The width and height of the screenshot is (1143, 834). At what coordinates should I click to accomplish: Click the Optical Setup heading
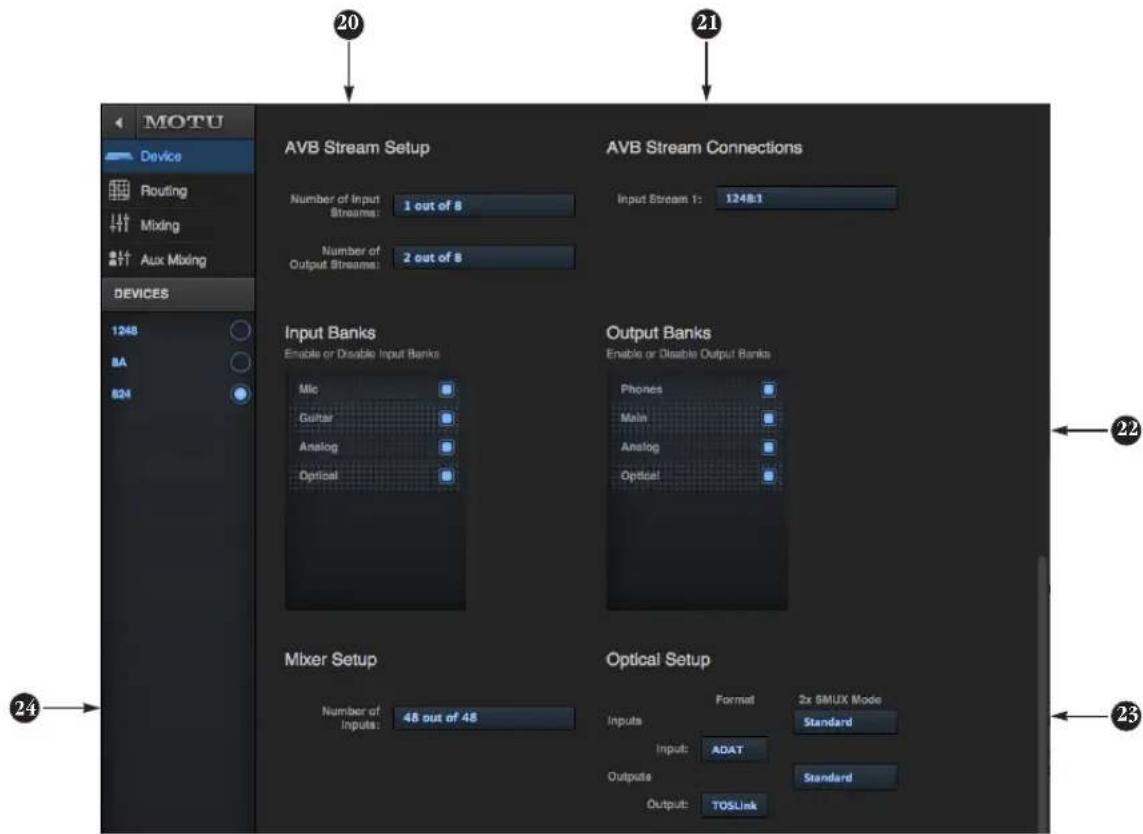point(658,659)
